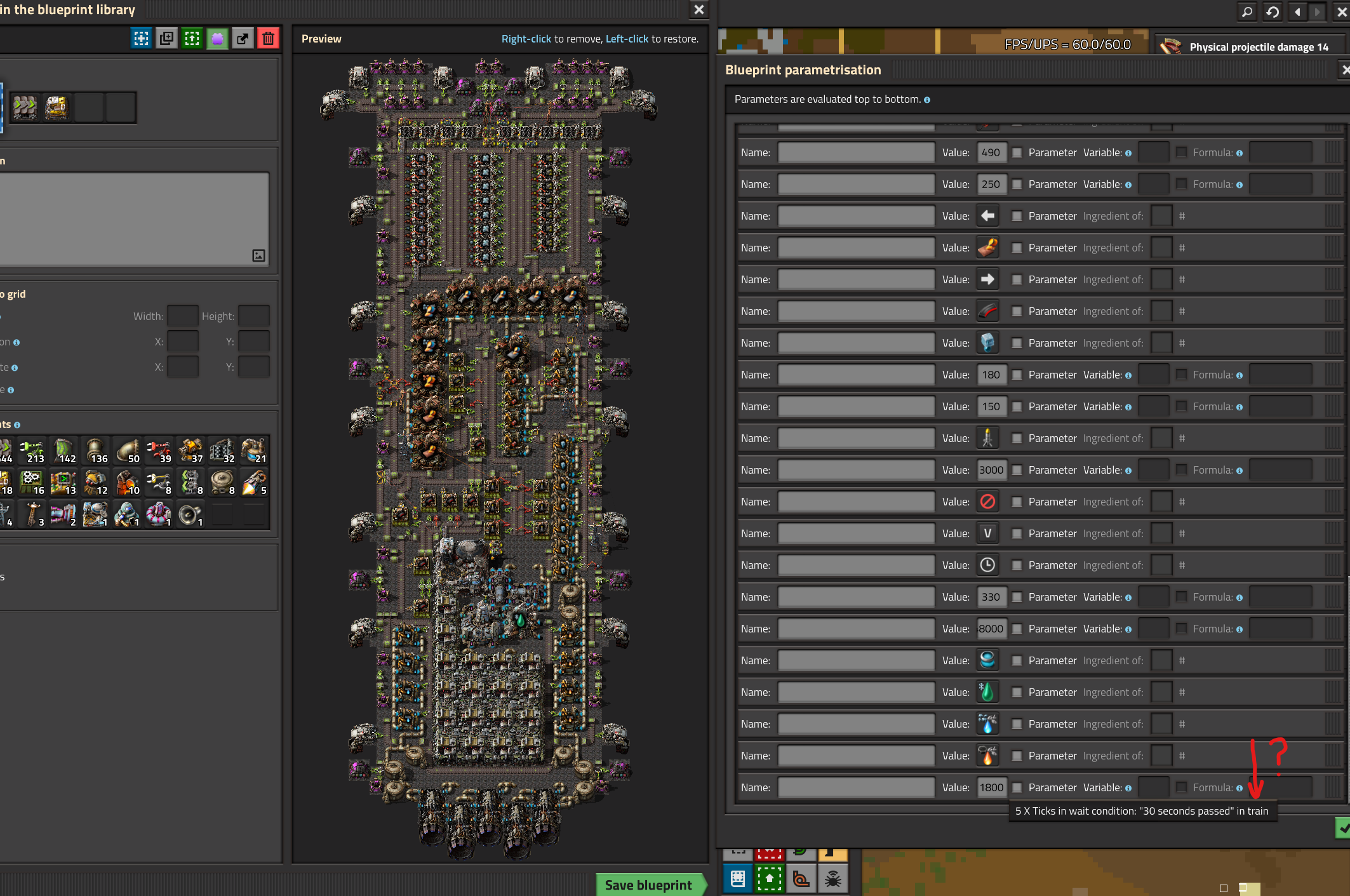Open Variable selector for value 8000 row
This screenshot has height=896, width=1350.
point(1153,629)
